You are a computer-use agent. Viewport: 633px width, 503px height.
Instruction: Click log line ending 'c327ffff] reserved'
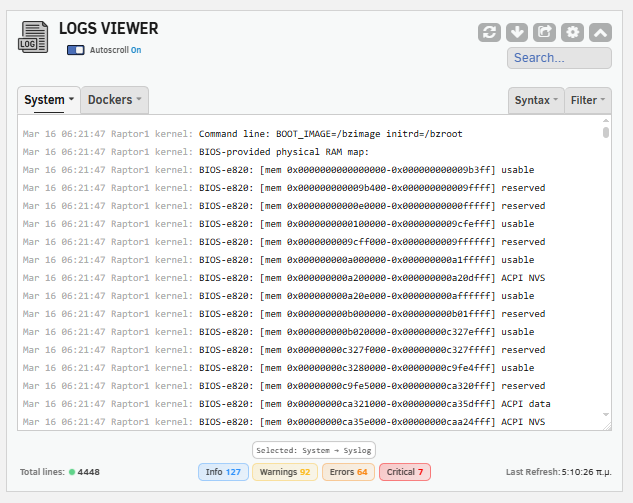[x=284, y=350]
